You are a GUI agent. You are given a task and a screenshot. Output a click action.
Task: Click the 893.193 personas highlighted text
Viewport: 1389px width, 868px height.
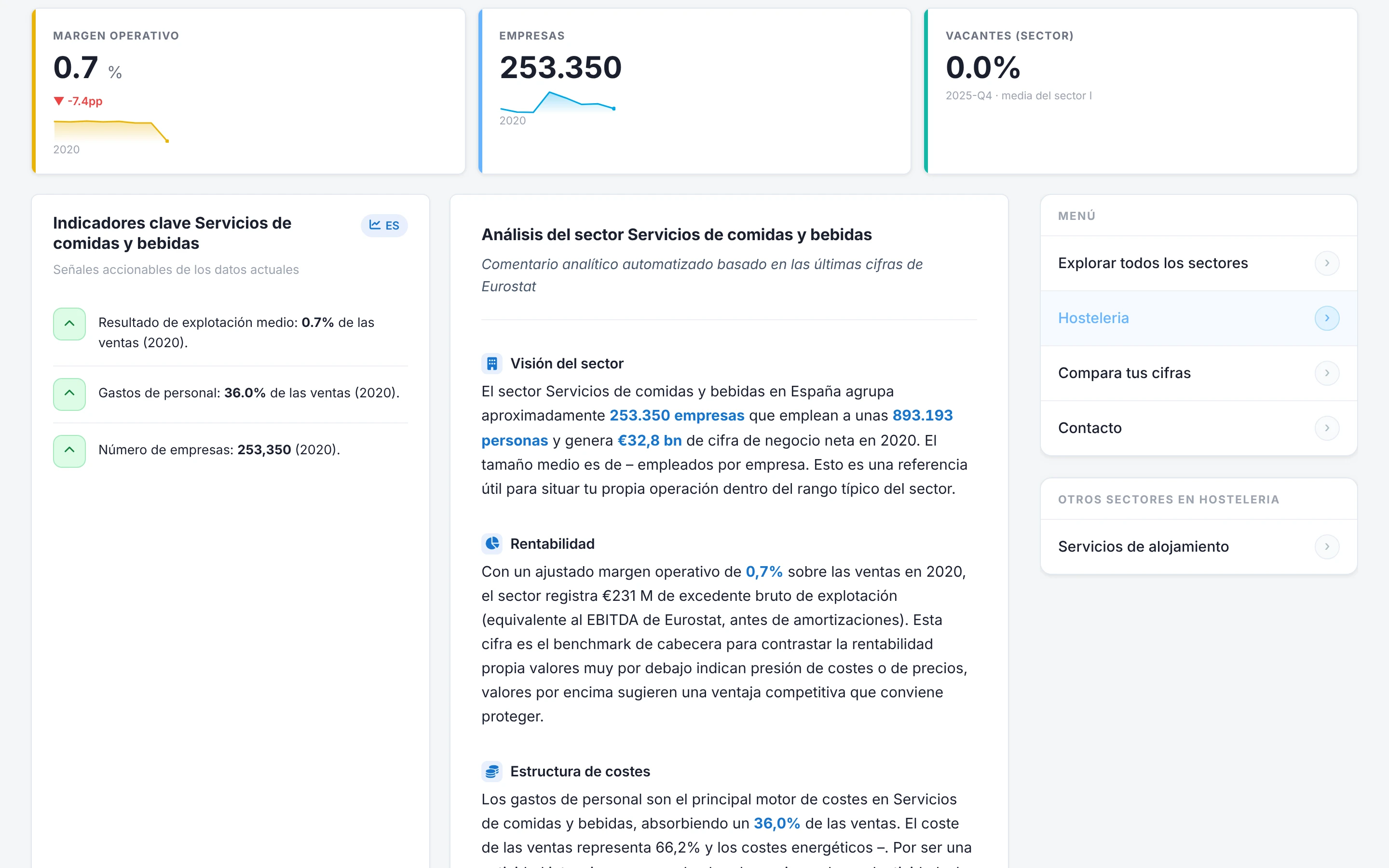point(922,416)
